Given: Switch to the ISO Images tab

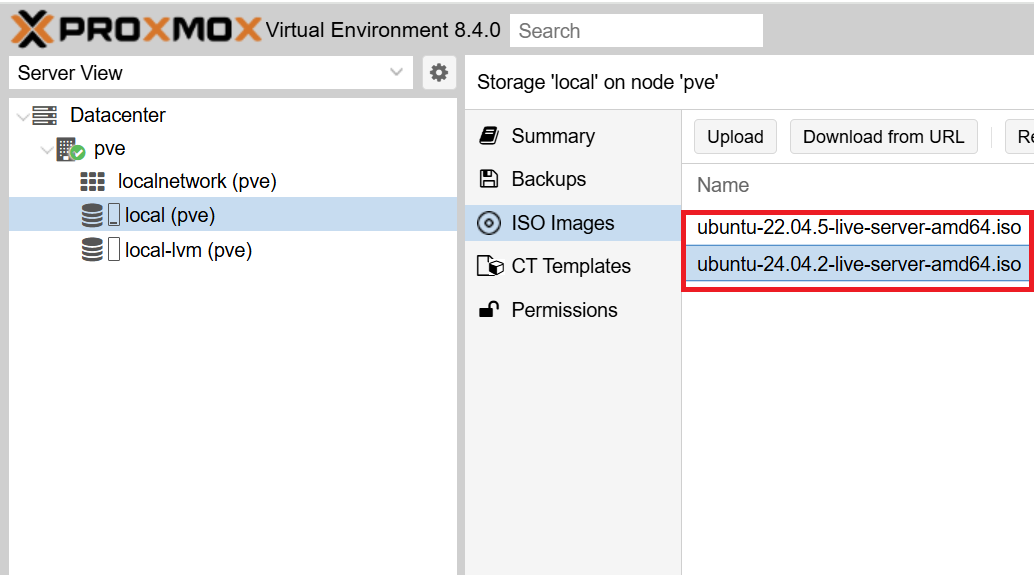Looking at the screenshot, I should 562,223.
